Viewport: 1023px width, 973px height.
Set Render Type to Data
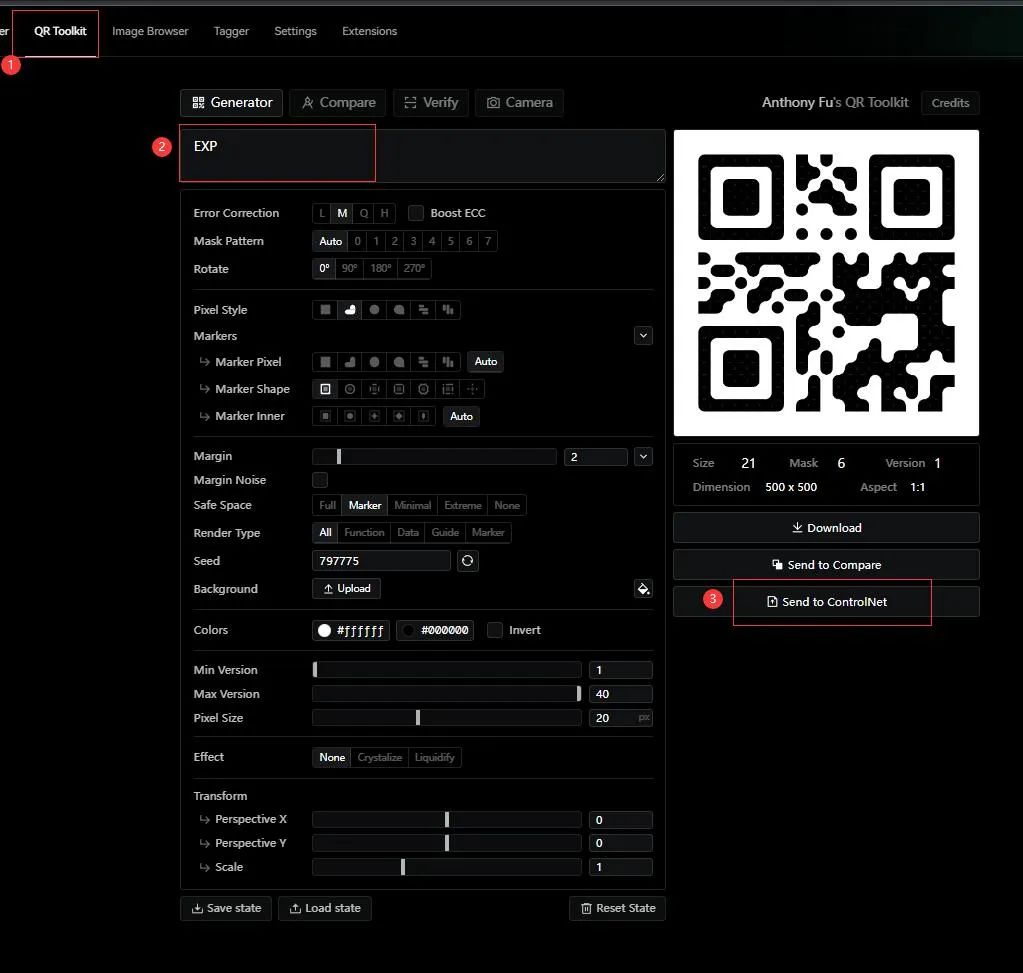[x=408, y=533]
